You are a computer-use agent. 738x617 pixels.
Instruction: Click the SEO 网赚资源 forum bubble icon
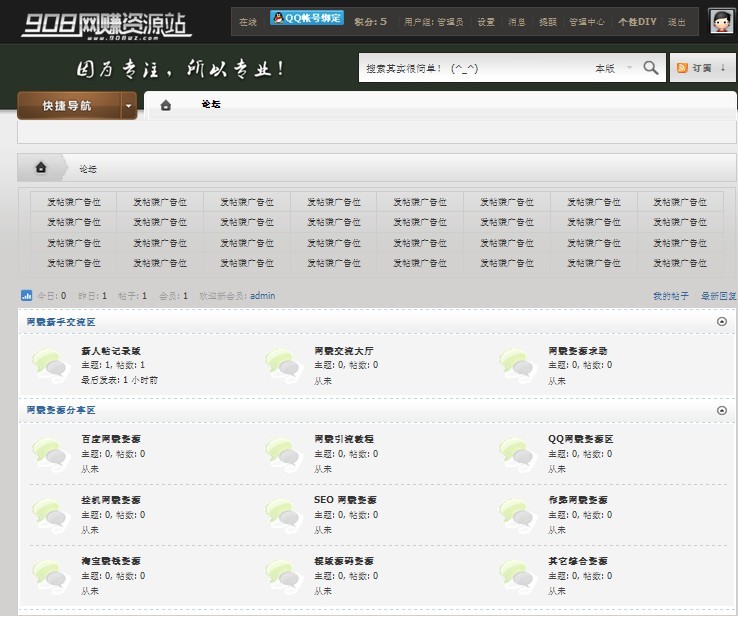pos(284,515)
